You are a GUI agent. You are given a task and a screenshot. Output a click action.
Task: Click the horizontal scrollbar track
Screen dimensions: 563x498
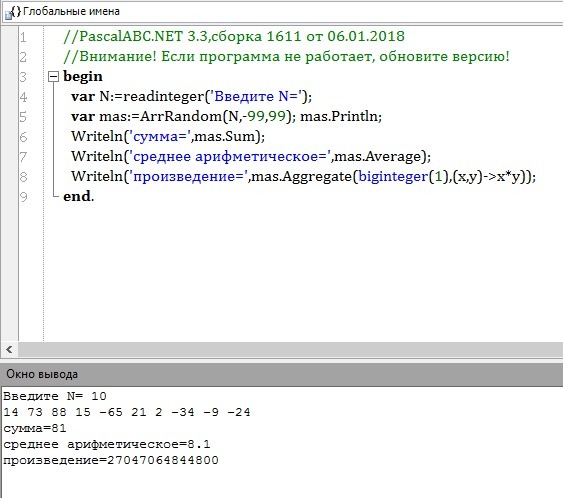[x=290, y=349]
